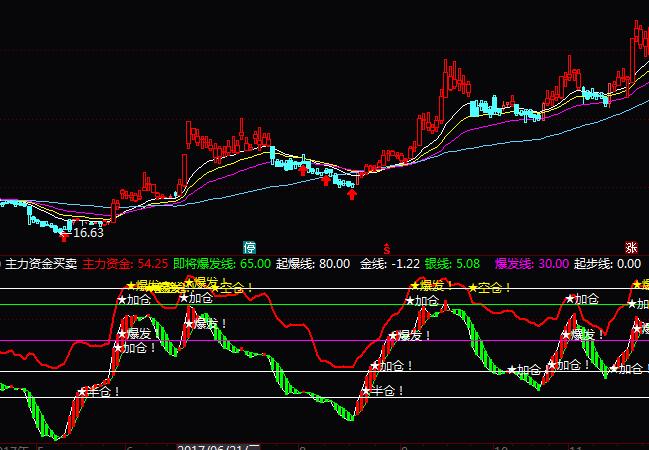This screenshot has width=649, height=450.
Task: Select the rightmost ★半仓! signal marker
Action: [x=383, y=391]
